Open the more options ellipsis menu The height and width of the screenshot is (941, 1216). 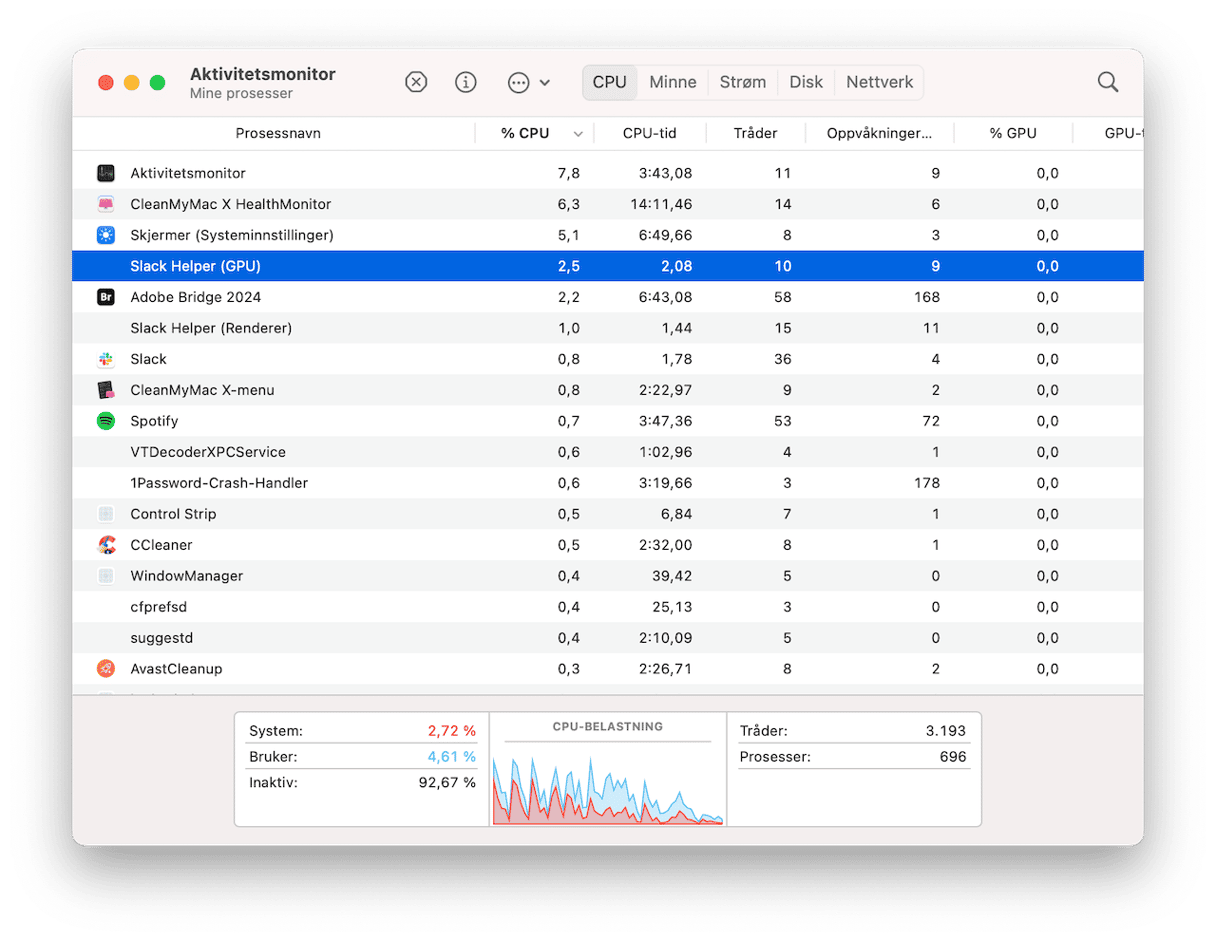point(529,82)
